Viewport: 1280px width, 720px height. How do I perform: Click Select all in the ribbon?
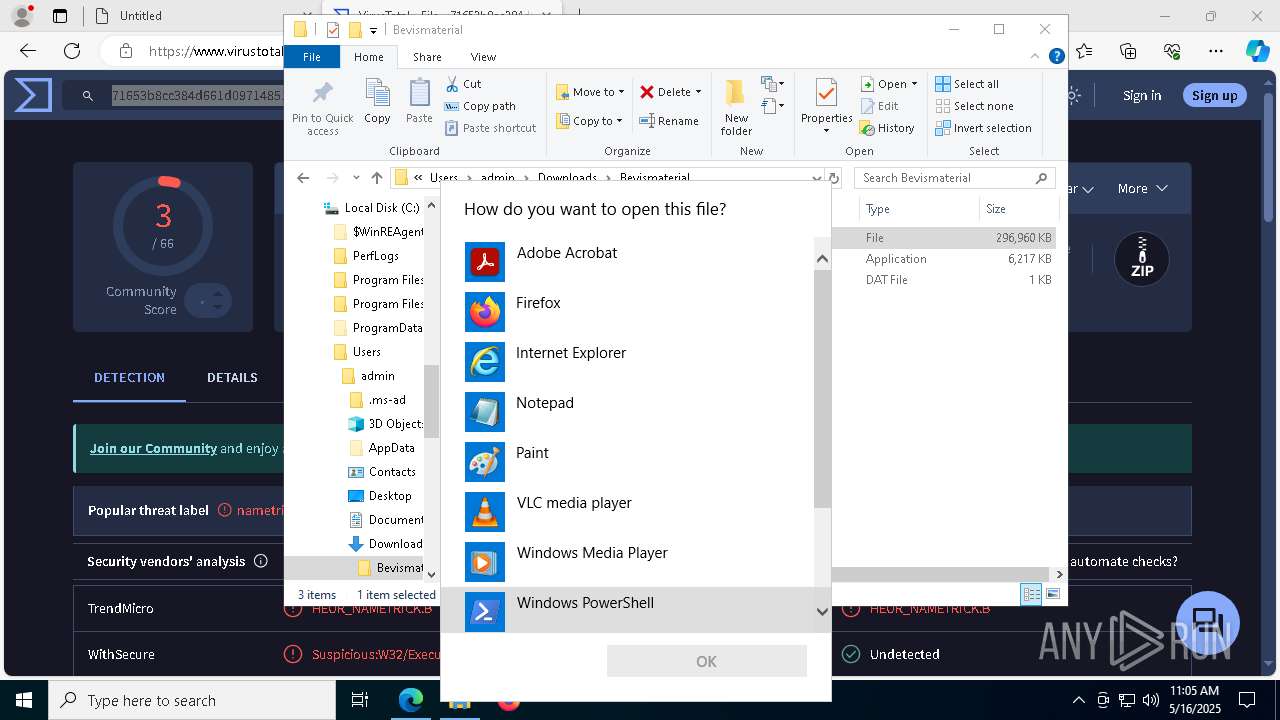(x=967, y=84)
